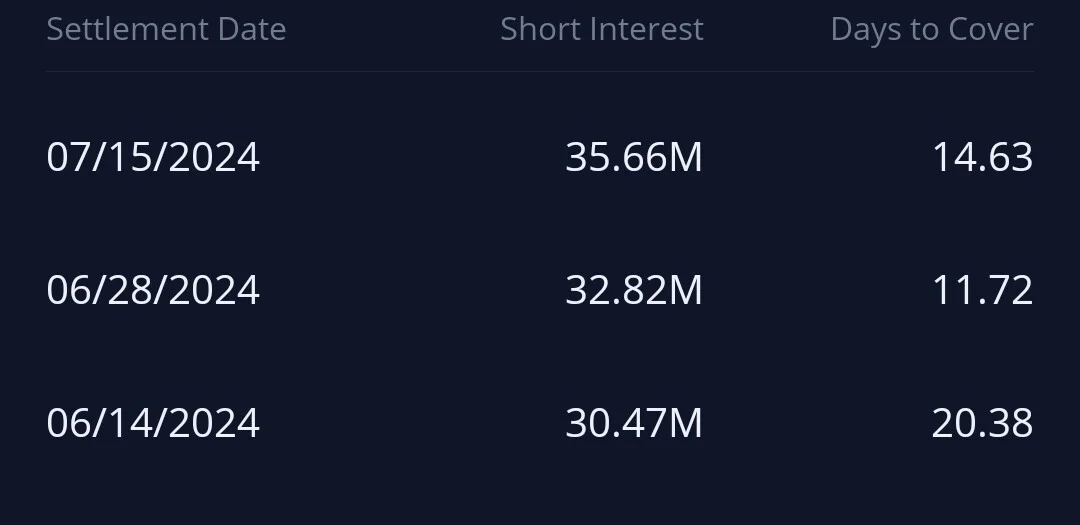Pick the 30.47M short interest figure
The width and height of the screenshot is (1080, 525).
click(x=634, y=423)
